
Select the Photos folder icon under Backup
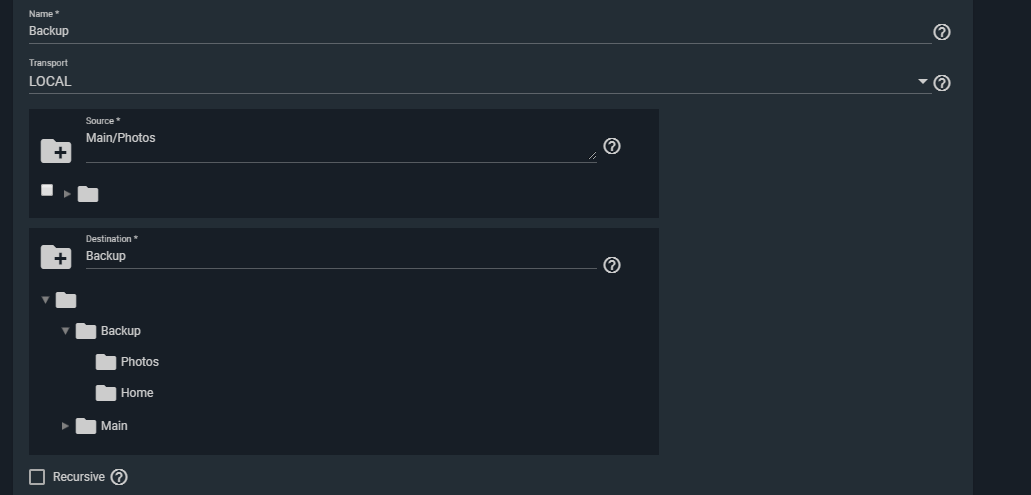coord(106,362)
